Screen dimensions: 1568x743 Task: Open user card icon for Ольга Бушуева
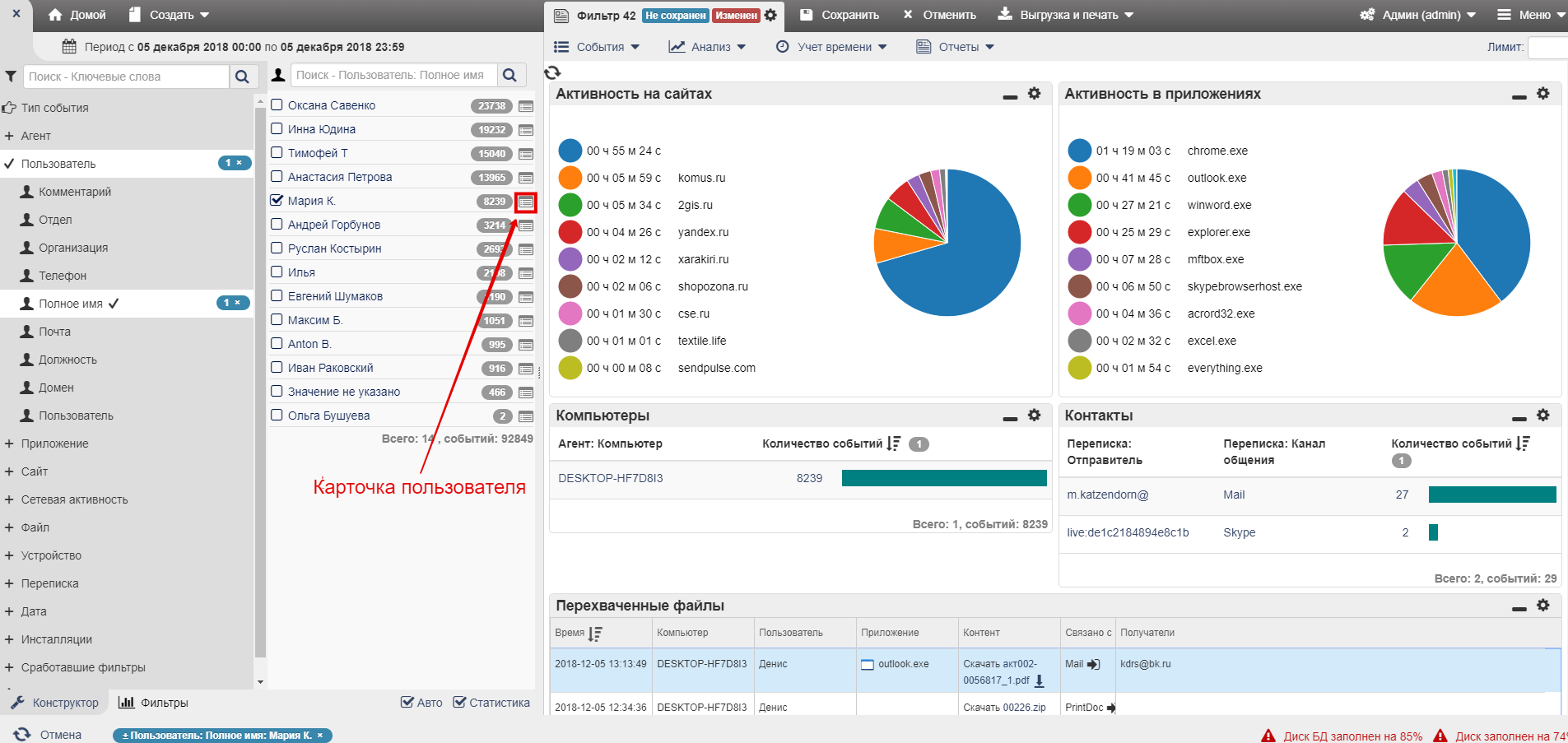[x=526, y=417]
